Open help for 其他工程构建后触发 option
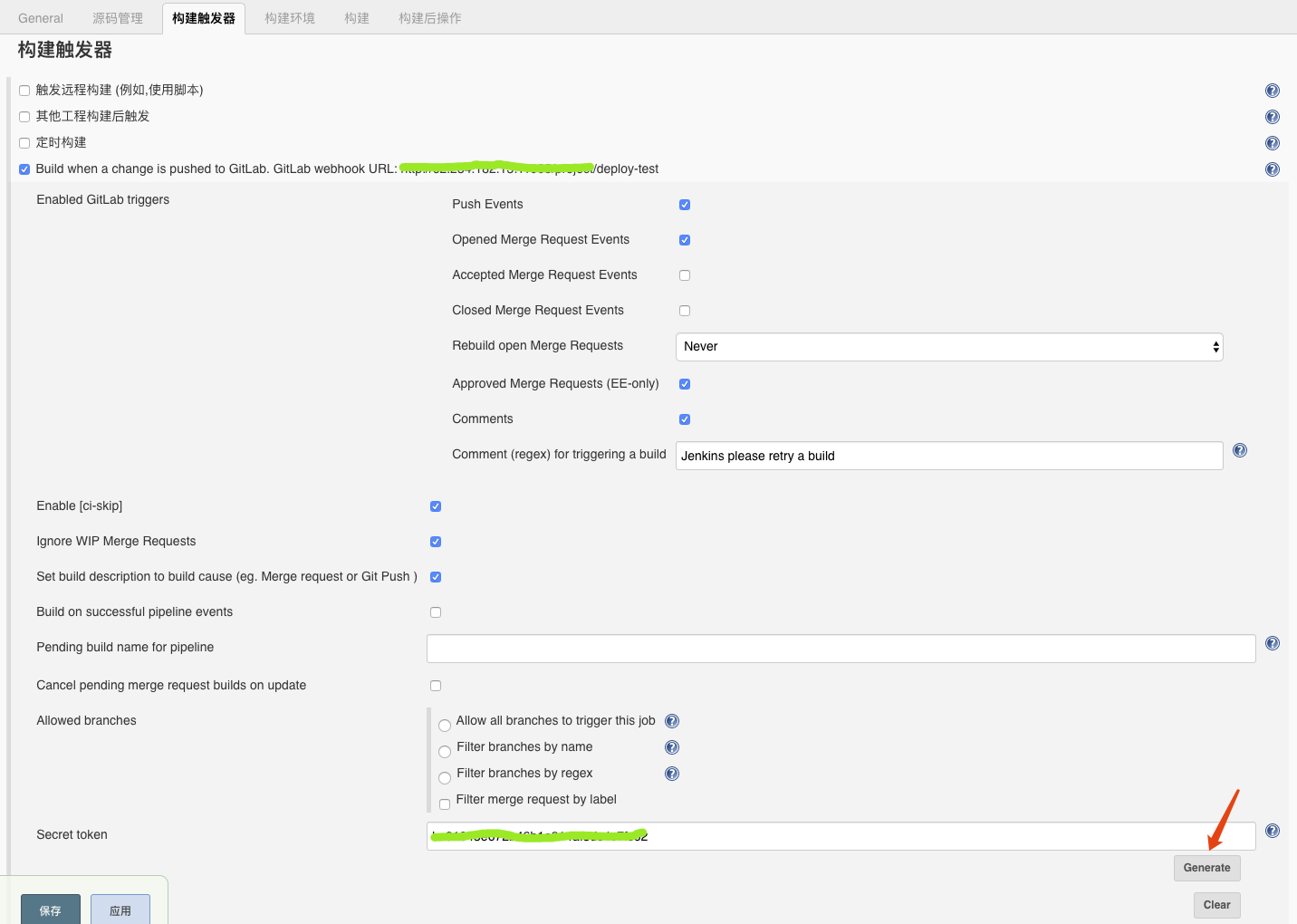 coord(1272,117)
